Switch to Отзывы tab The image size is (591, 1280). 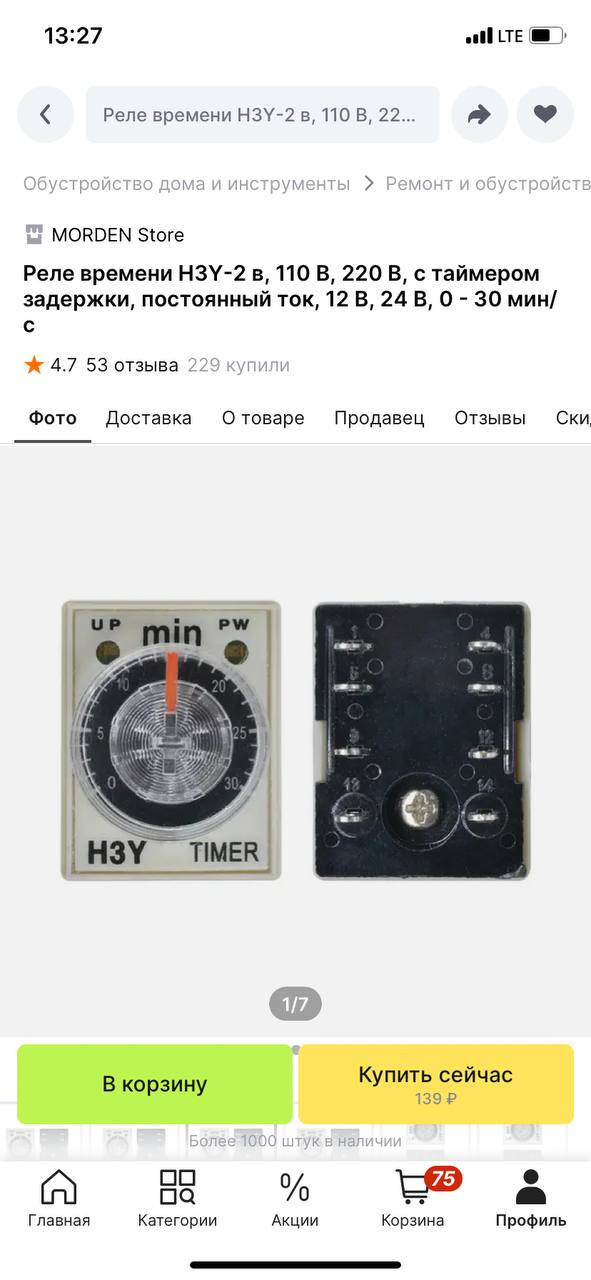click(490, 418)
